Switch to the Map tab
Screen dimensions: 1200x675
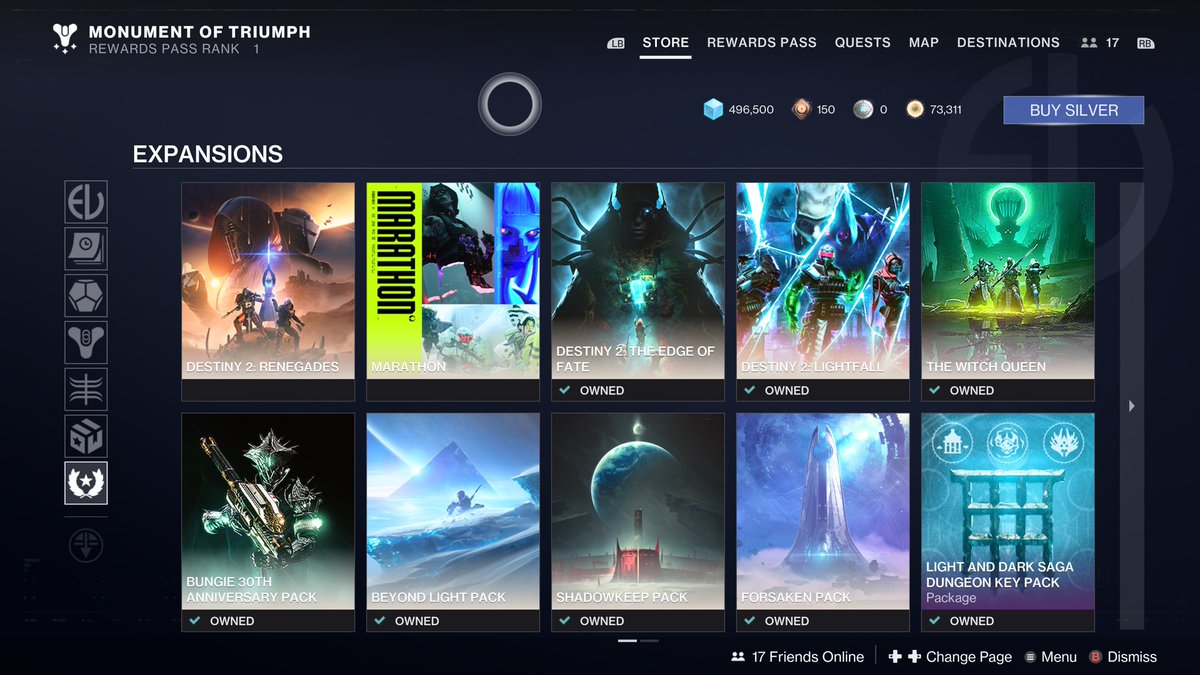point(924,43)
